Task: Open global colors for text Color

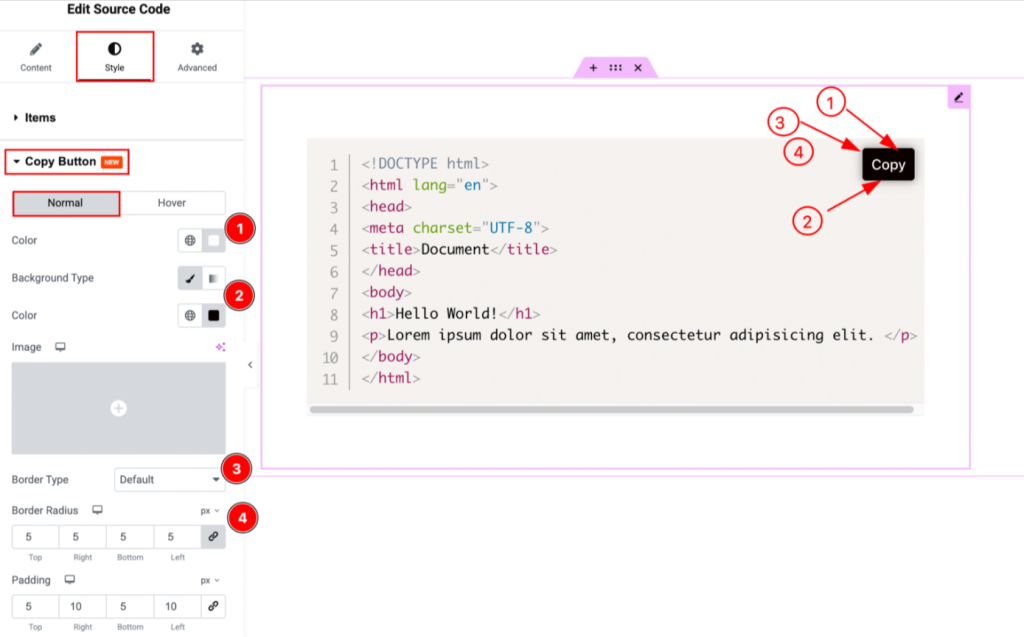Action: pyautogui.click(x=190, y=240)
